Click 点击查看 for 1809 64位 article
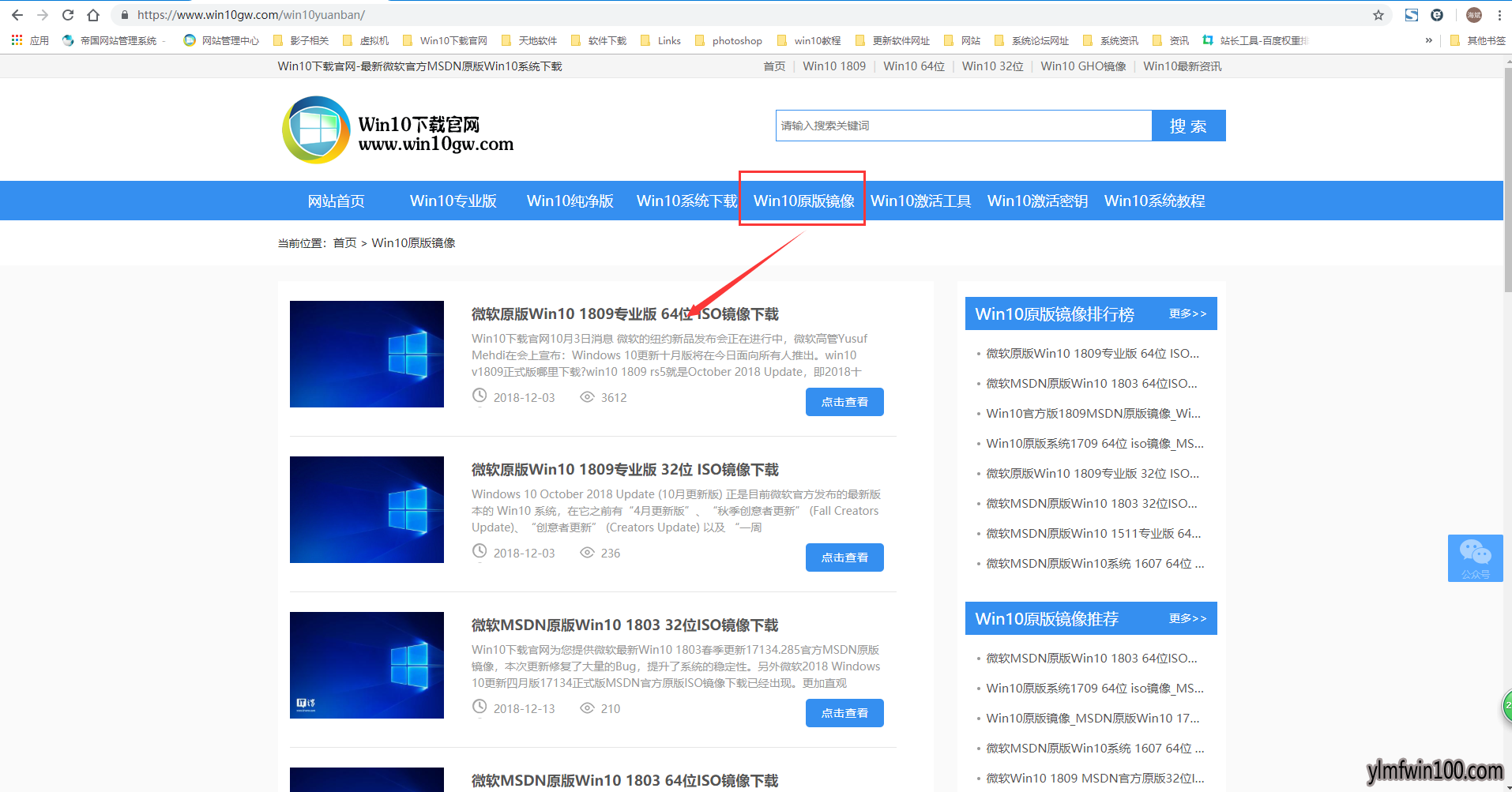This screenshot has height=792, width=1512. 844,402
